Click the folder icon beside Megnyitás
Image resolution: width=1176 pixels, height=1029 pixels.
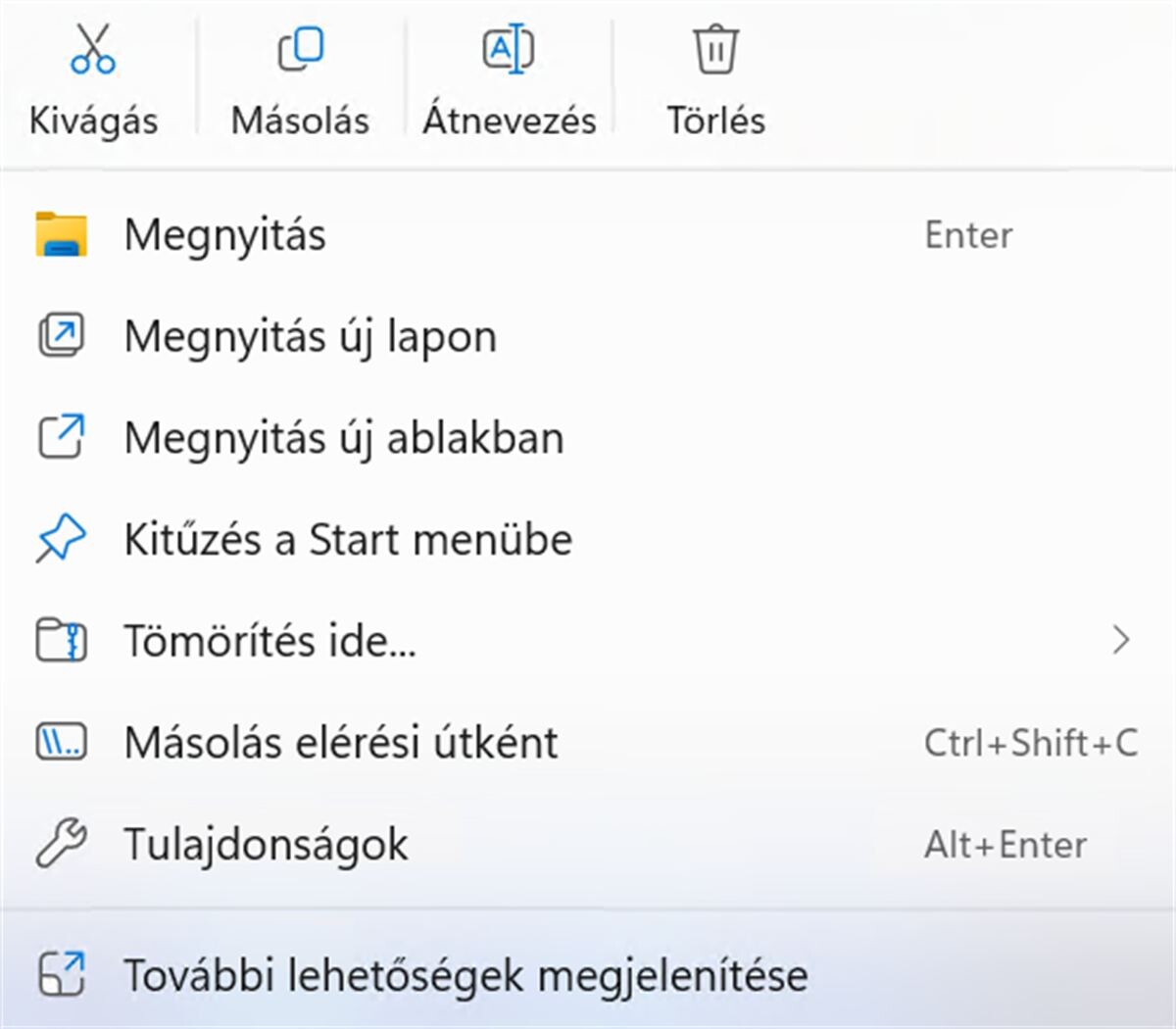point(61,235)
